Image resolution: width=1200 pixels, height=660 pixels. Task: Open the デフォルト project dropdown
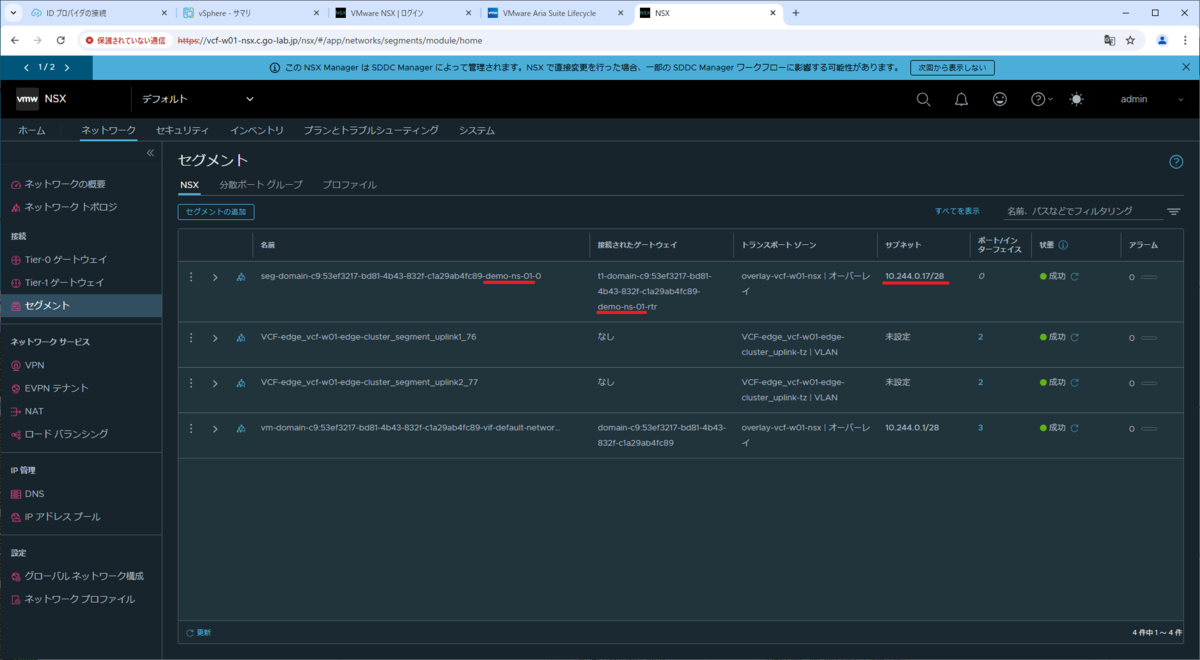click(198, 99)
